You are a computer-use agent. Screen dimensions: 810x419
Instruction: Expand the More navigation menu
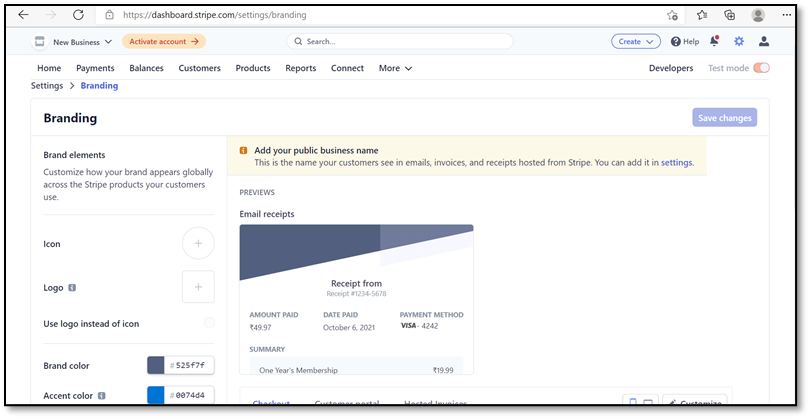[x=395, y=68]
